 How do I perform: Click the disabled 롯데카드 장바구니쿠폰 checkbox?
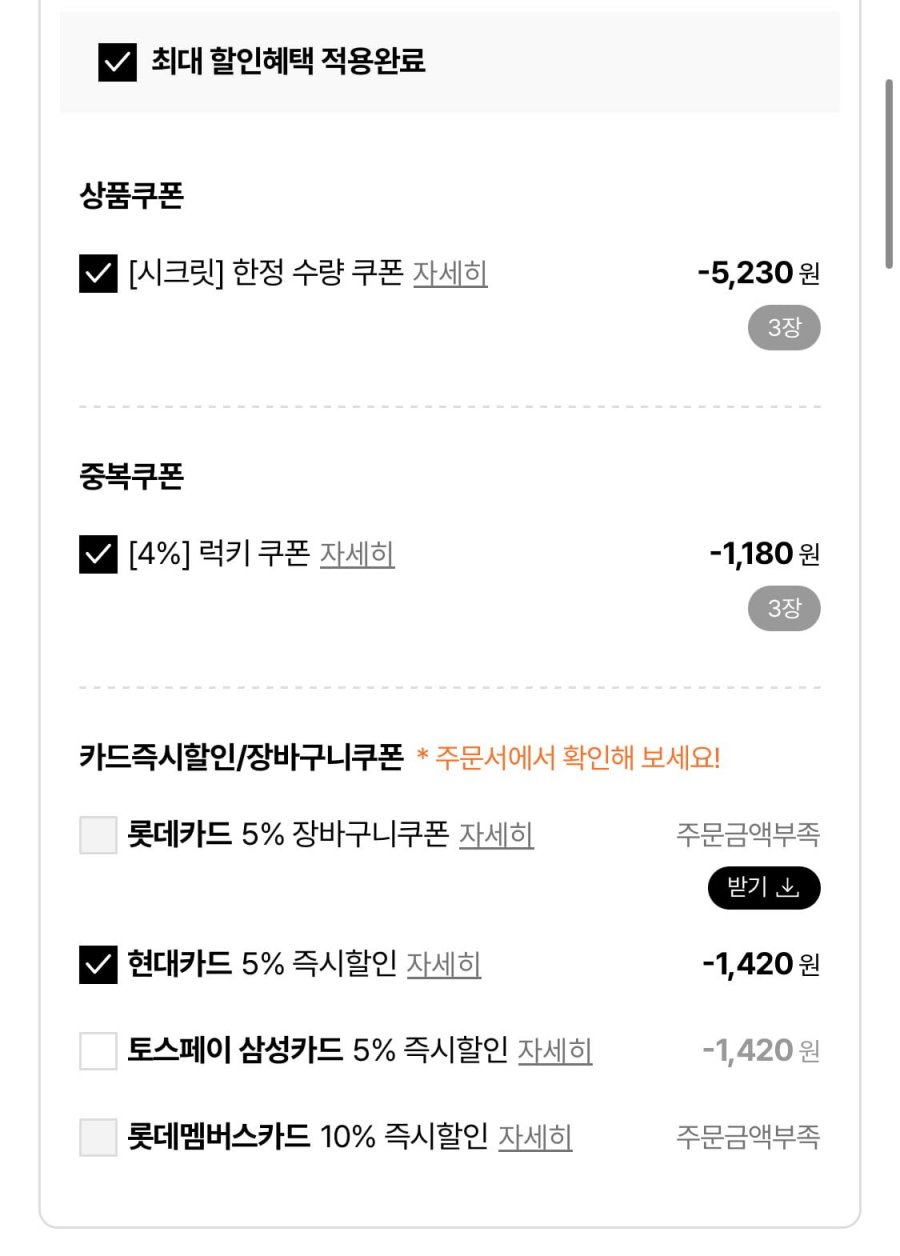[98, 835]
